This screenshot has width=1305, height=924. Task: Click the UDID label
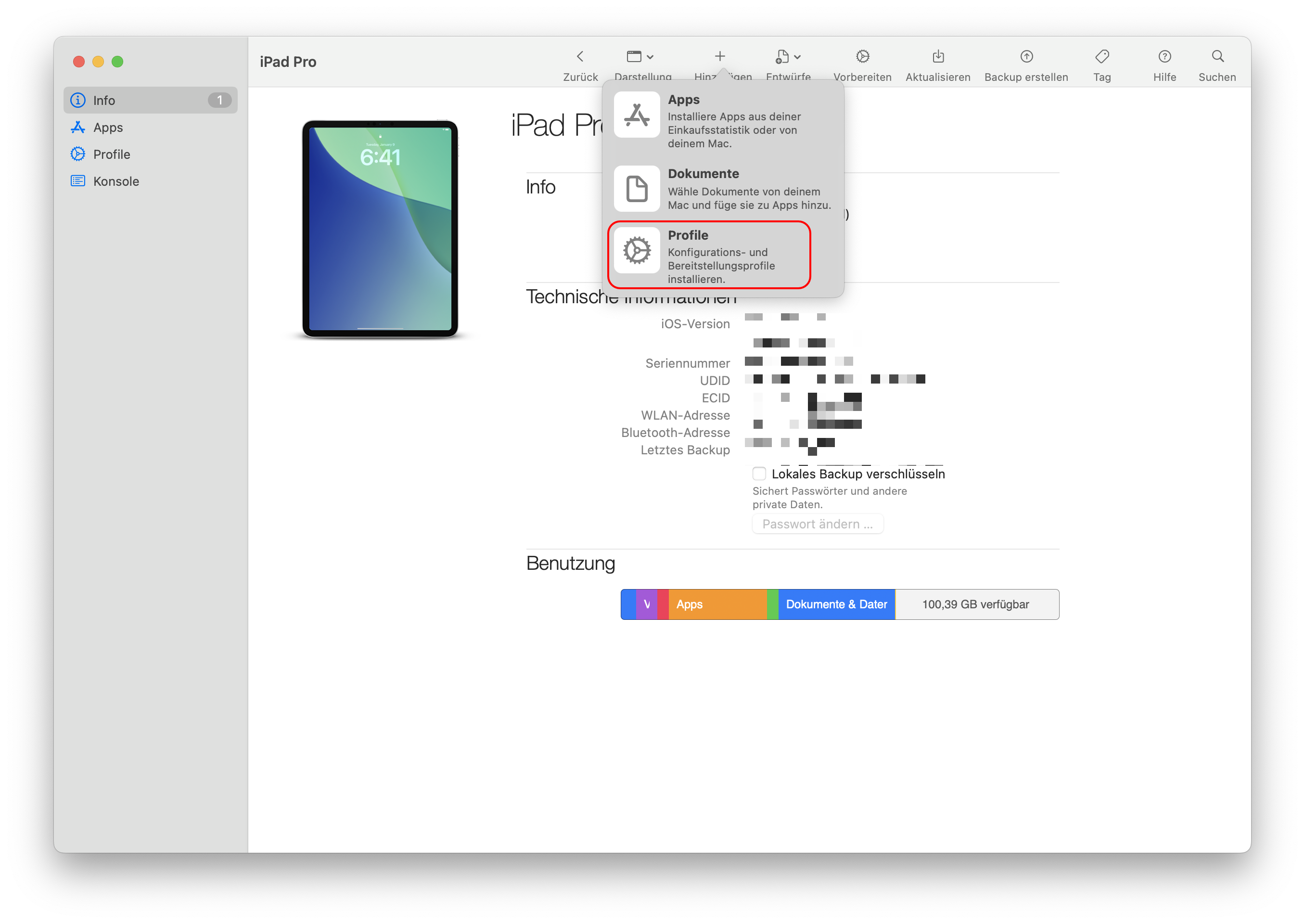[x=715, y=380]
